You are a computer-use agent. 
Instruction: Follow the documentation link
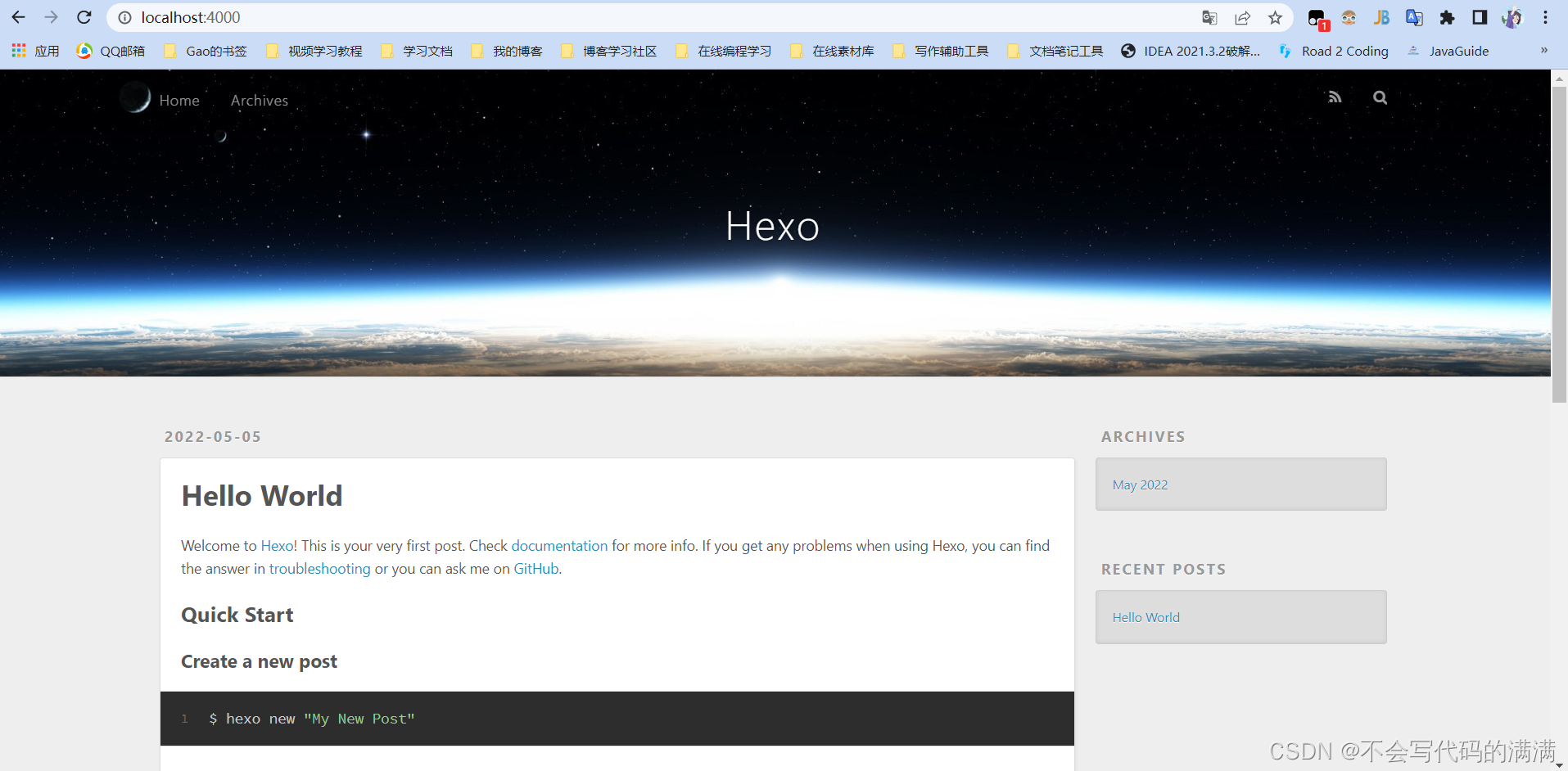coord(559,546)
